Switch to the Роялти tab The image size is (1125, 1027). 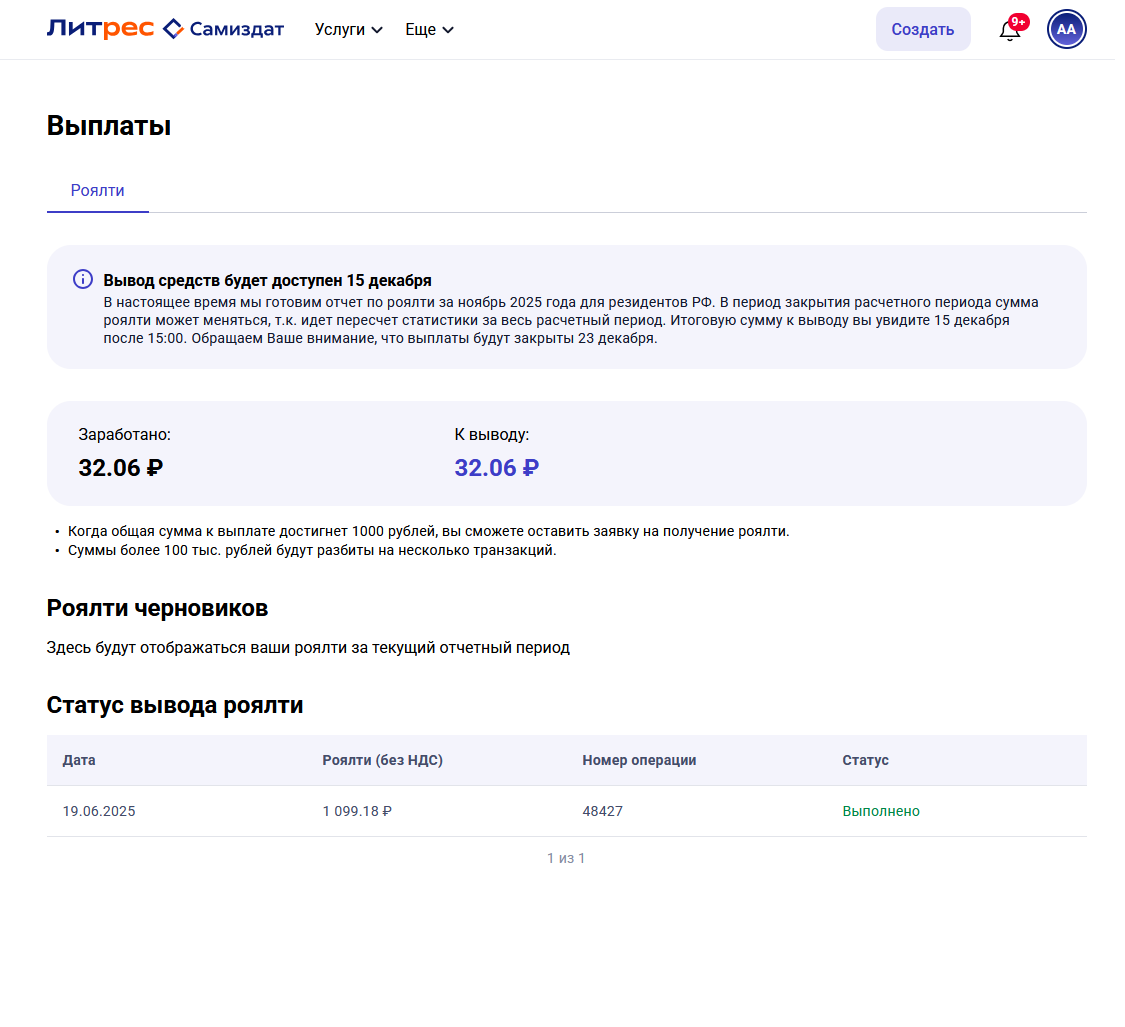coord(98,190)
